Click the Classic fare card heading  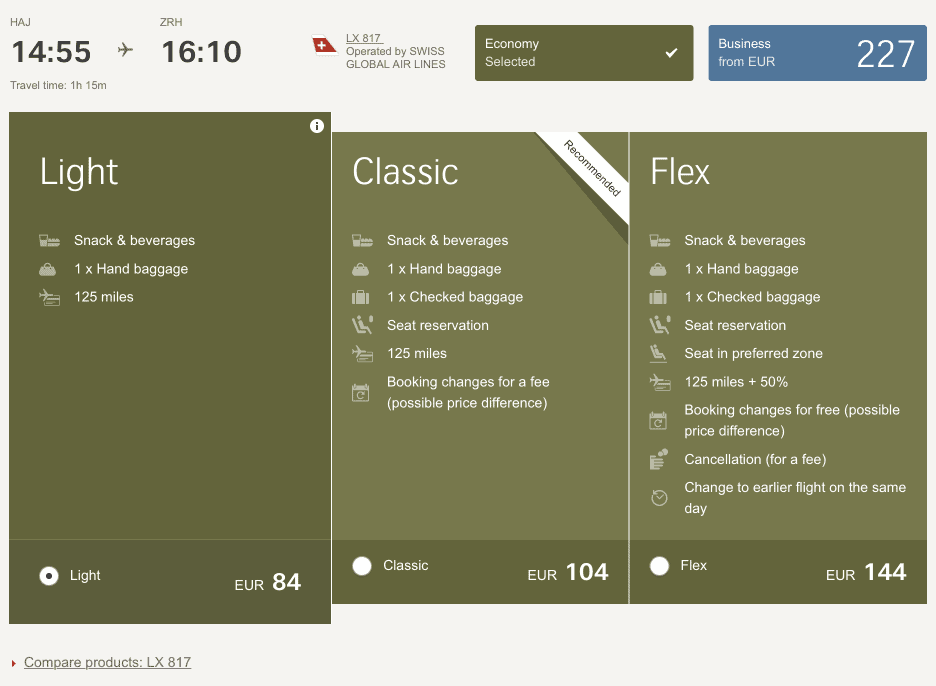(405, 172)
